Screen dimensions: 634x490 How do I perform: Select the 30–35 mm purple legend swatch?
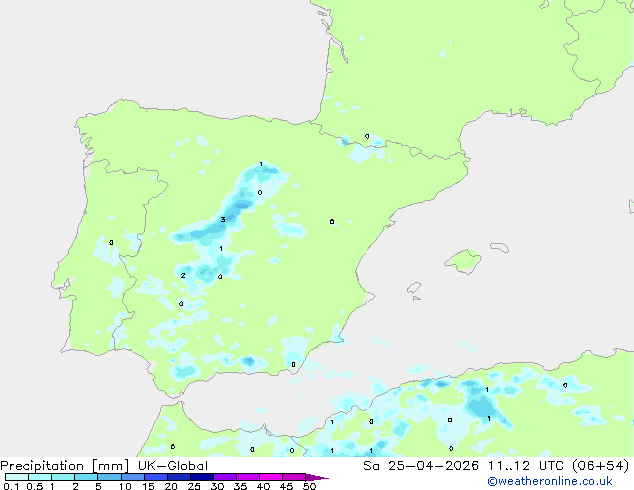click(224, 477)
